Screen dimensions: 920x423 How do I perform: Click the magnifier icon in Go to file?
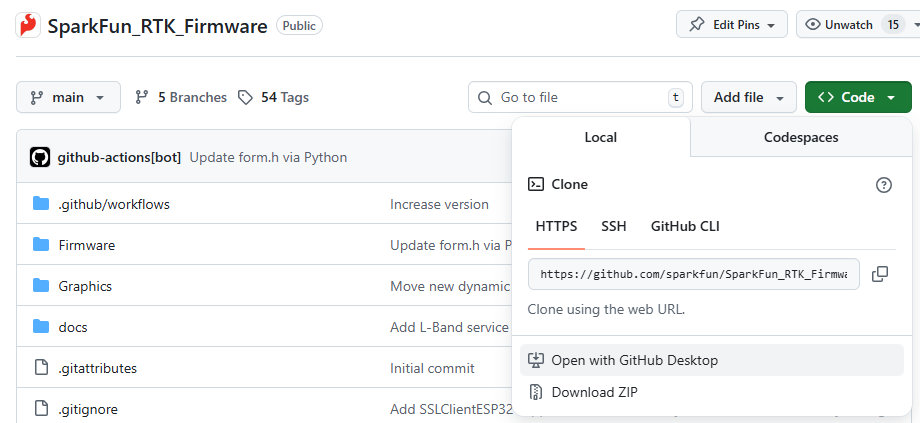[485, 97]
